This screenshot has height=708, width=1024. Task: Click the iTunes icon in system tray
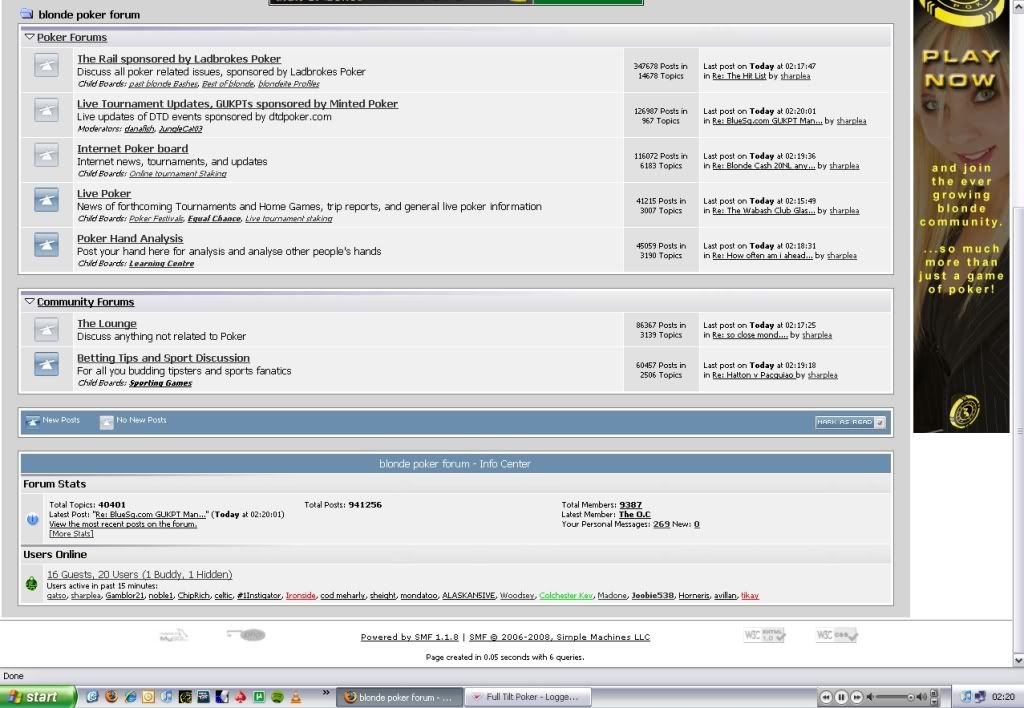point(967,697)
